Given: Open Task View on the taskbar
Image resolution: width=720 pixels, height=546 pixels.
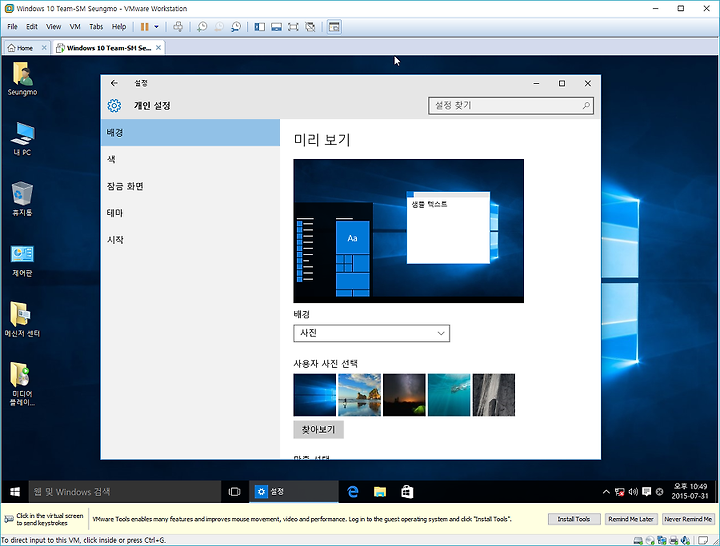Looking at the screenshot, I should point(234,492).
